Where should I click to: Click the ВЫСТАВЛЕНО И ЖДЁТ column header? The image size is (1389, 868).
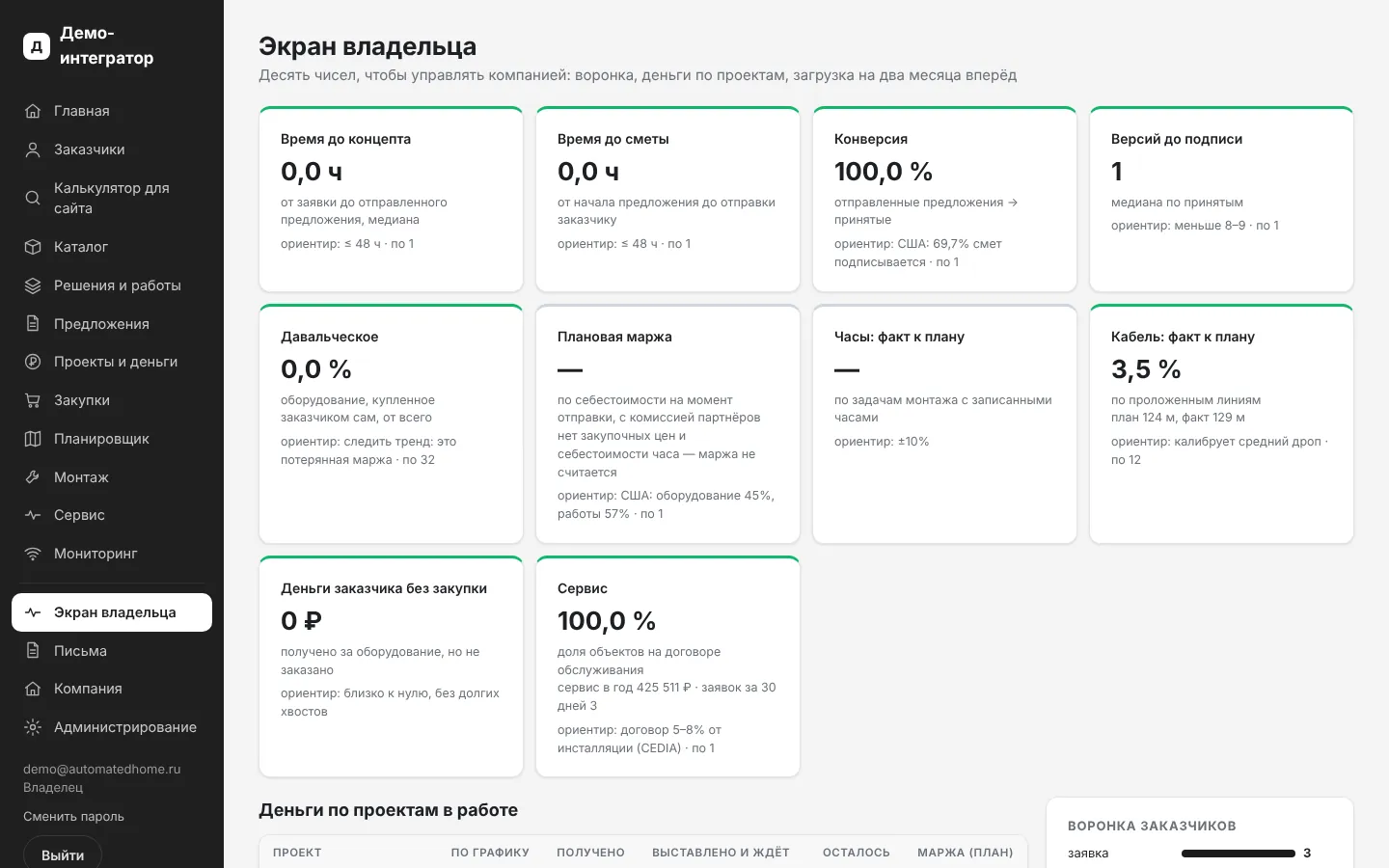pos(721,853)
